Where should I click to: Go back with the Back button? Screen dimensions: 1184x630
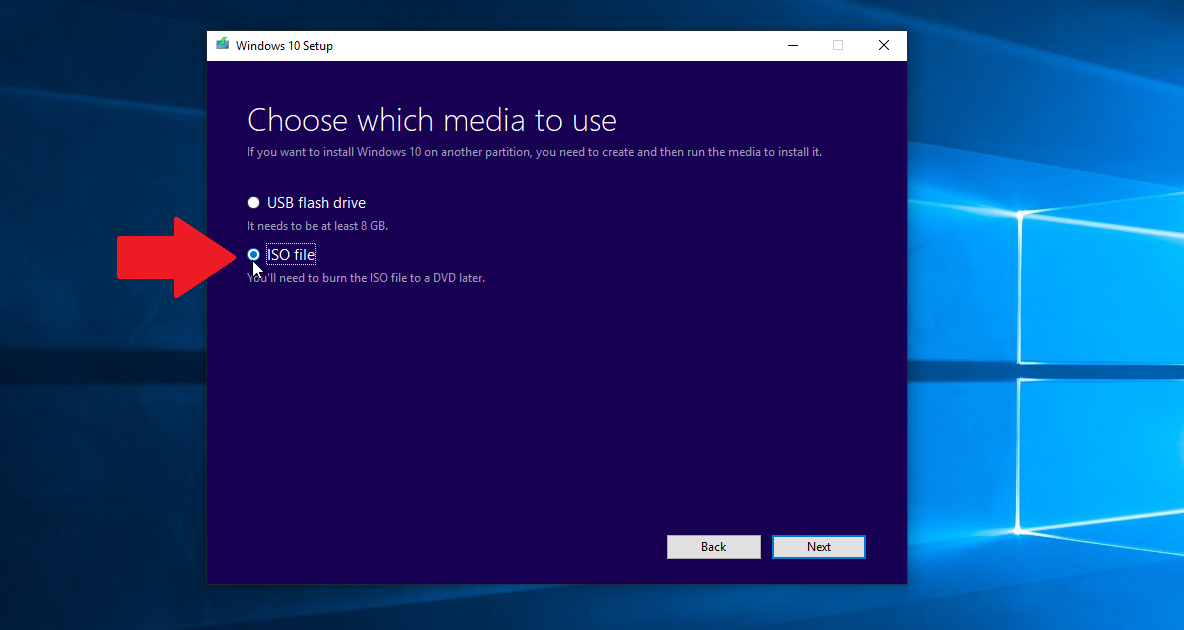(x=714, y=547)
